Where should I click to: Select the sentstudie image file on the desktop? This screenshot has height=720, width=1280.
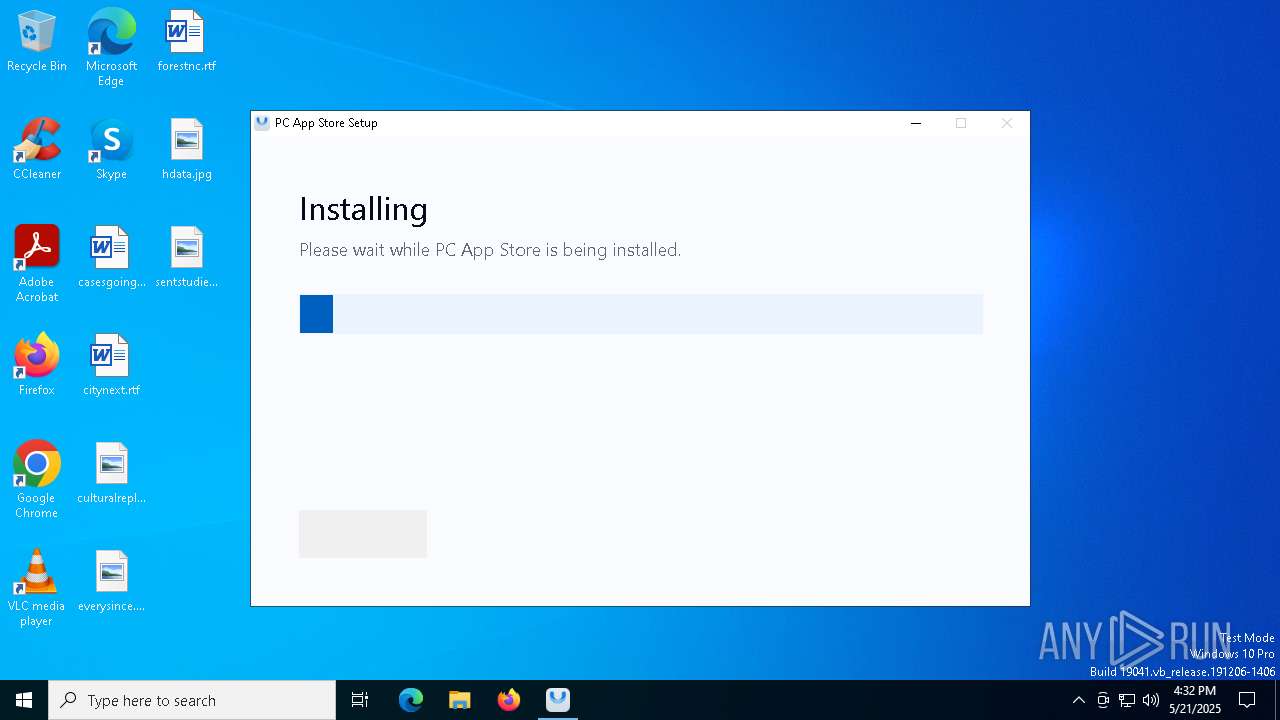tap(186, 257)
